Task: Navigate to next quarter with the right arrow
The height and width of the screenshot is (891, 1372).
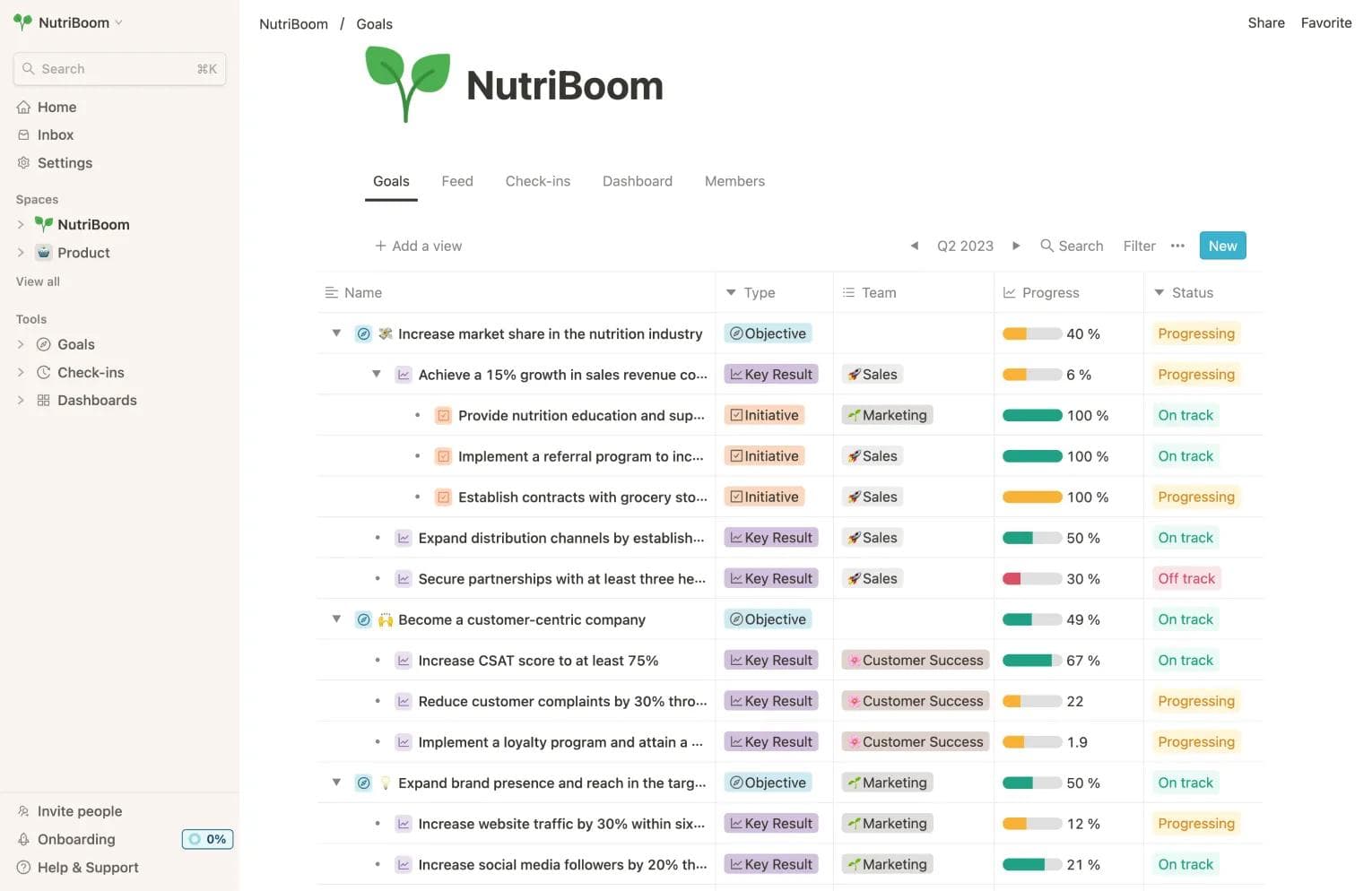Action: (x=1016, y=245)
